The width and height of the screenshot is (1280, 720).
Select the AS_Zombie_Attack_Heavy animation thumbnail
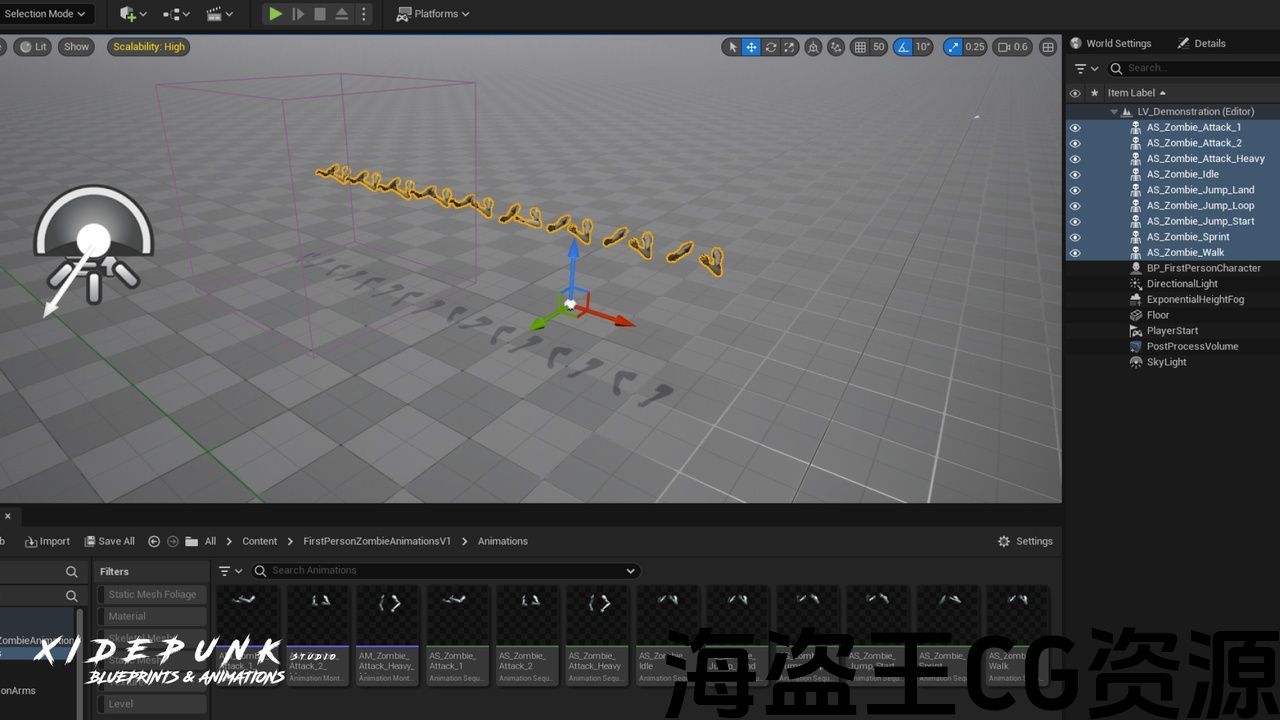coord(597,635)
